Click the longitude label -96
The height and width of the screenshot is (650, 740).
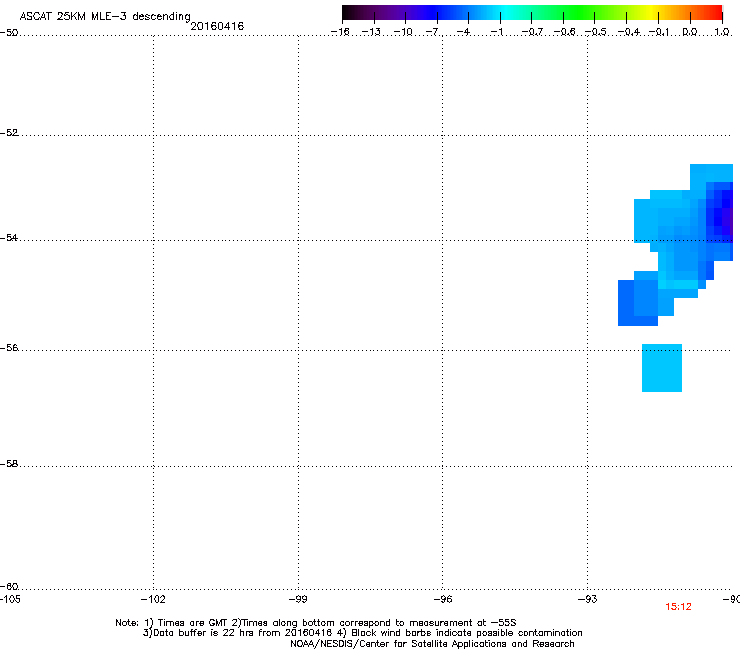[x=443, y=599]
